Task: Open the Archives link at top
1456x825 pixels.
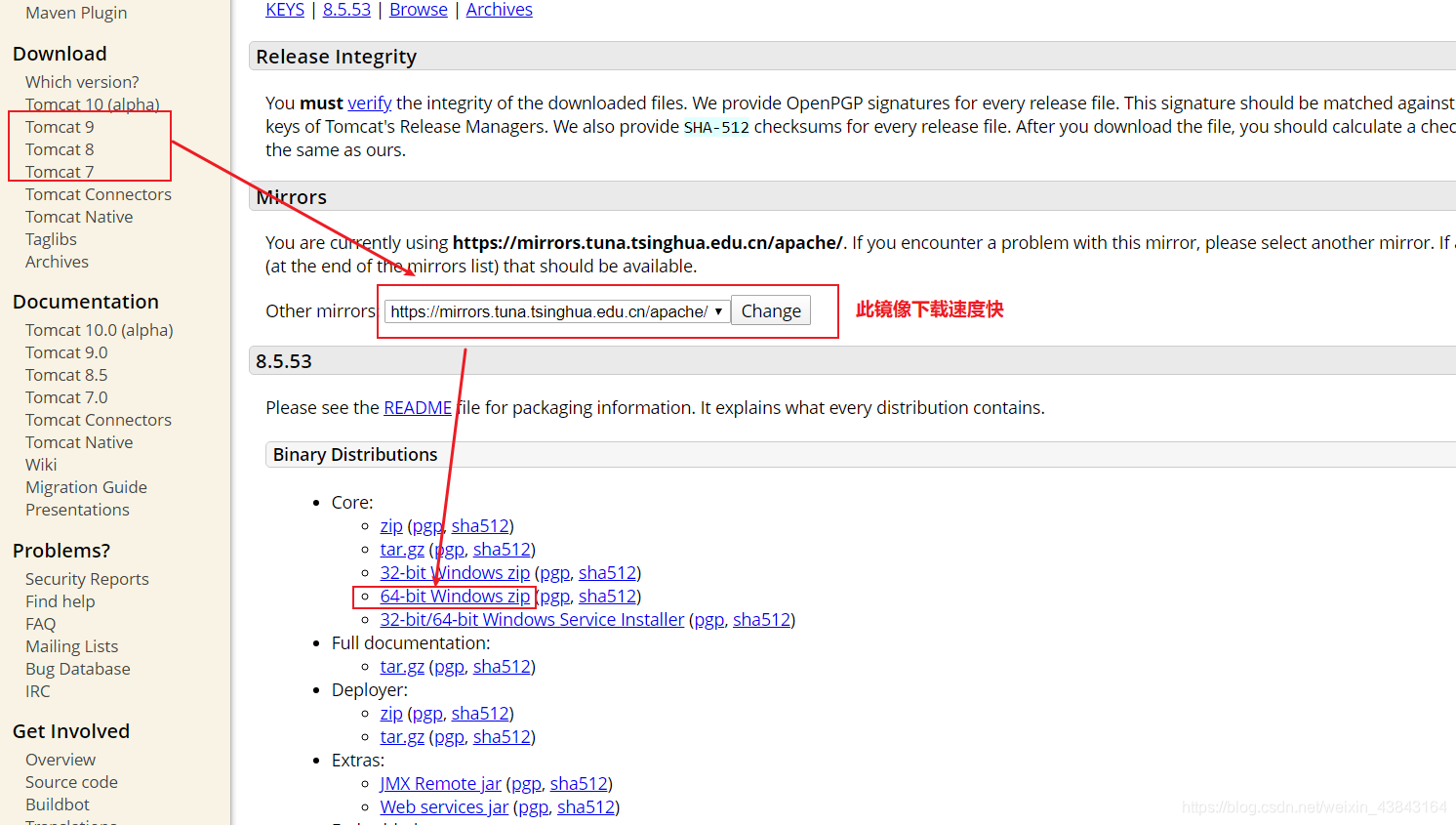Action: coord(500,10)
